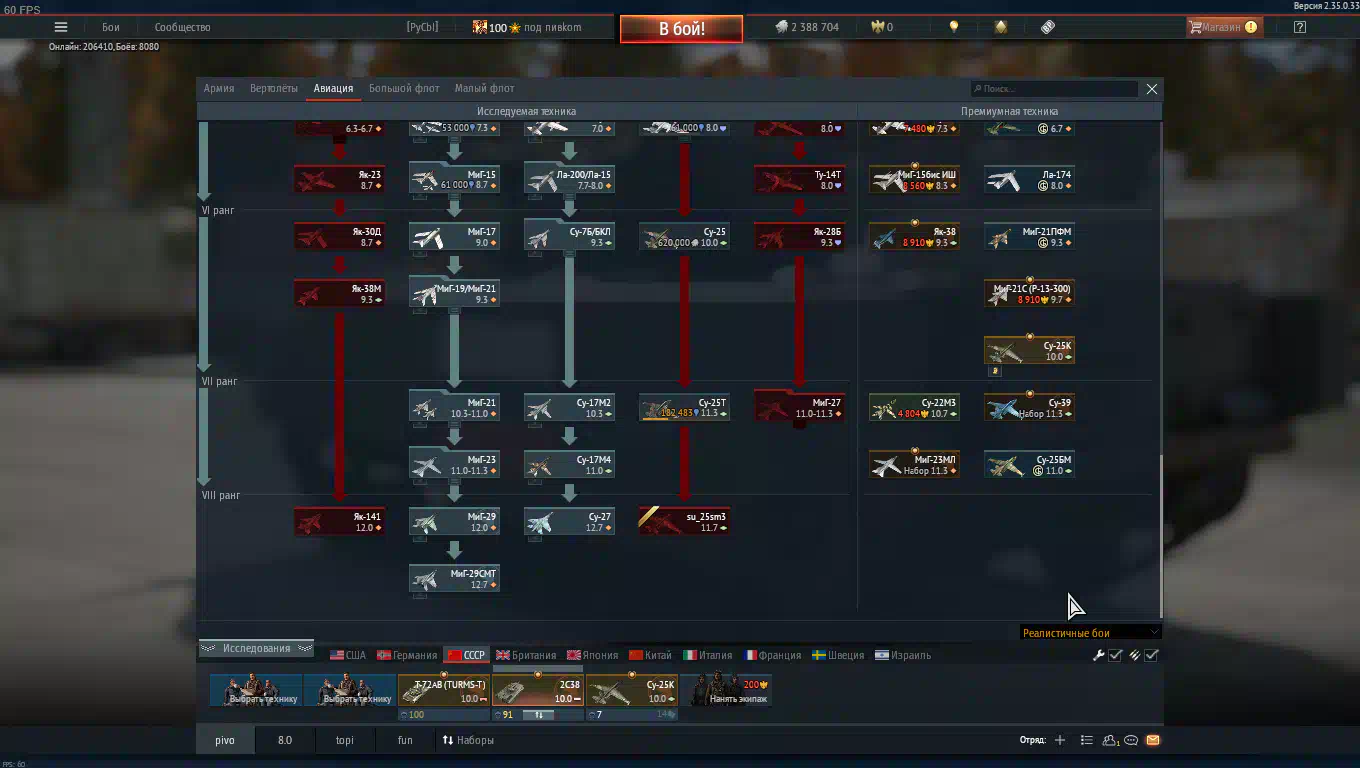Select the Як-38 premium card
The width and height of the screenshot is (1360, 768).
tap(914, 237)
